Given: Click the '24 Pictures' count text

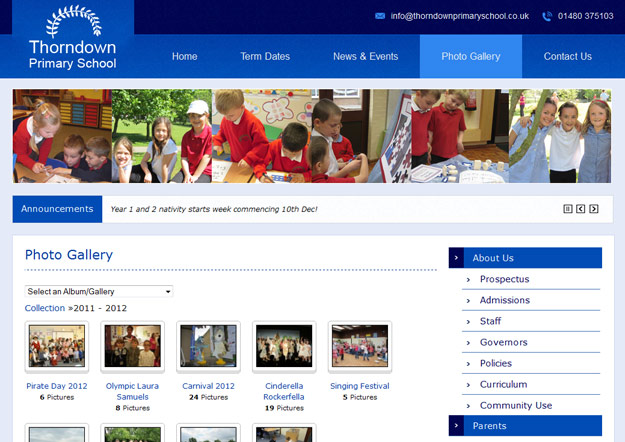Looking at the screenshot, I should [208, 397].
